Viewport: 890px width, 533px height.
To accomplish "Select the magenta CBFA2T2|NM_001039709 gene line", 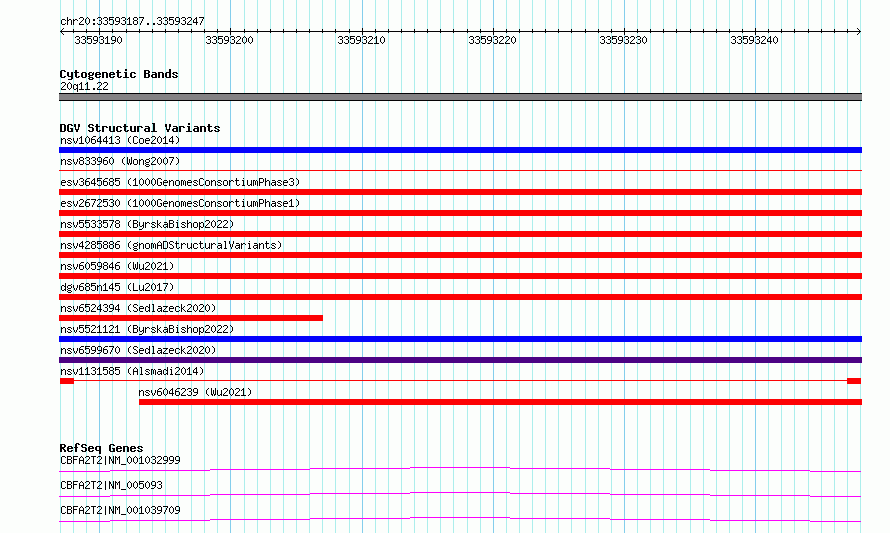I will coord(460,519).
